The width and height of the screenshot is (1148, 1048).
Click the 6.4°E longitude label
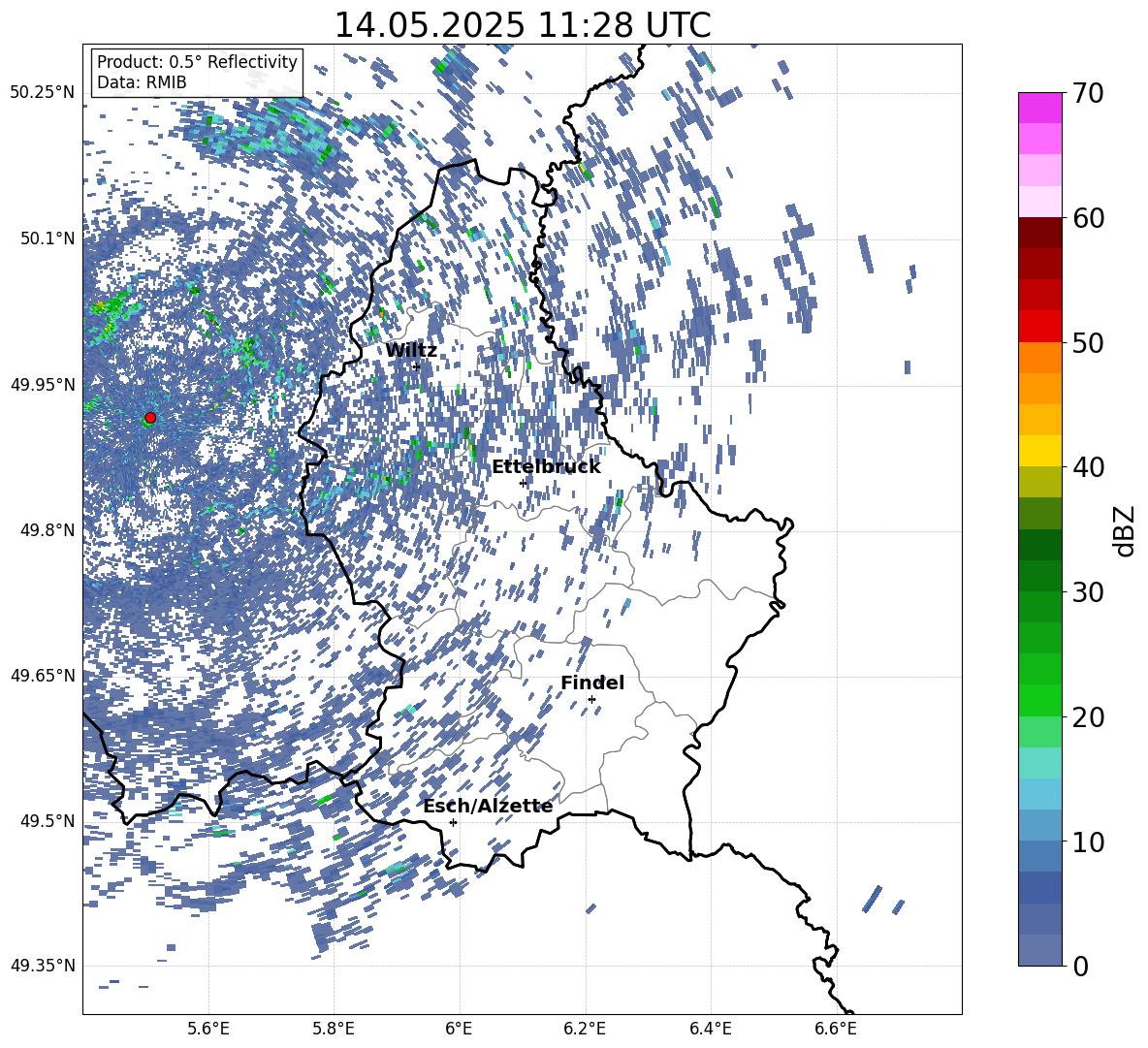[710, 1029]
